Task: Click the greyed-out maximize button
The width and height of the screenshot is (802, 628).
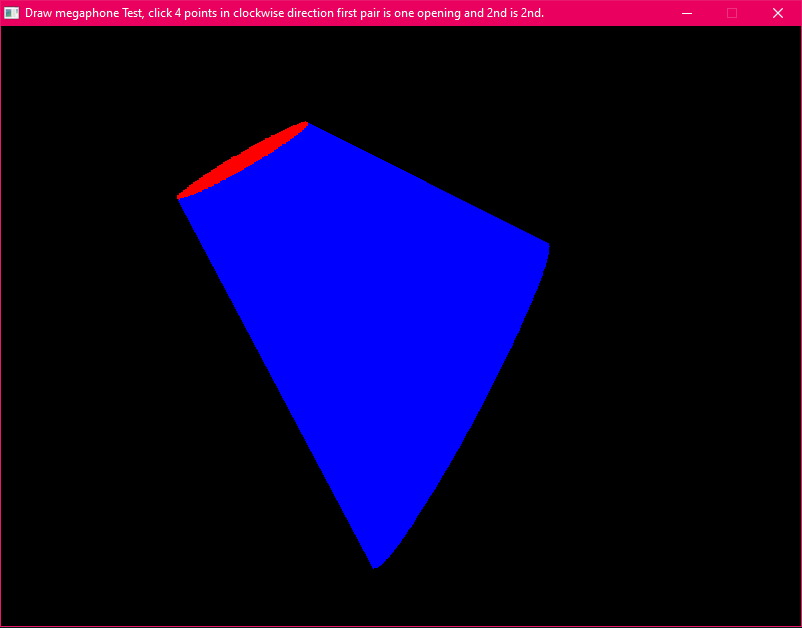Action: point(732,13)
